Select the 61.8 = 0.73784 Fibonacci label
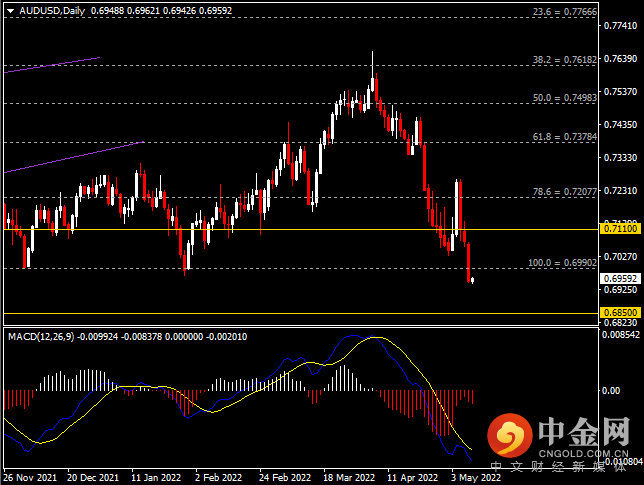Screen dimensions: 644x485 [563, 136]
